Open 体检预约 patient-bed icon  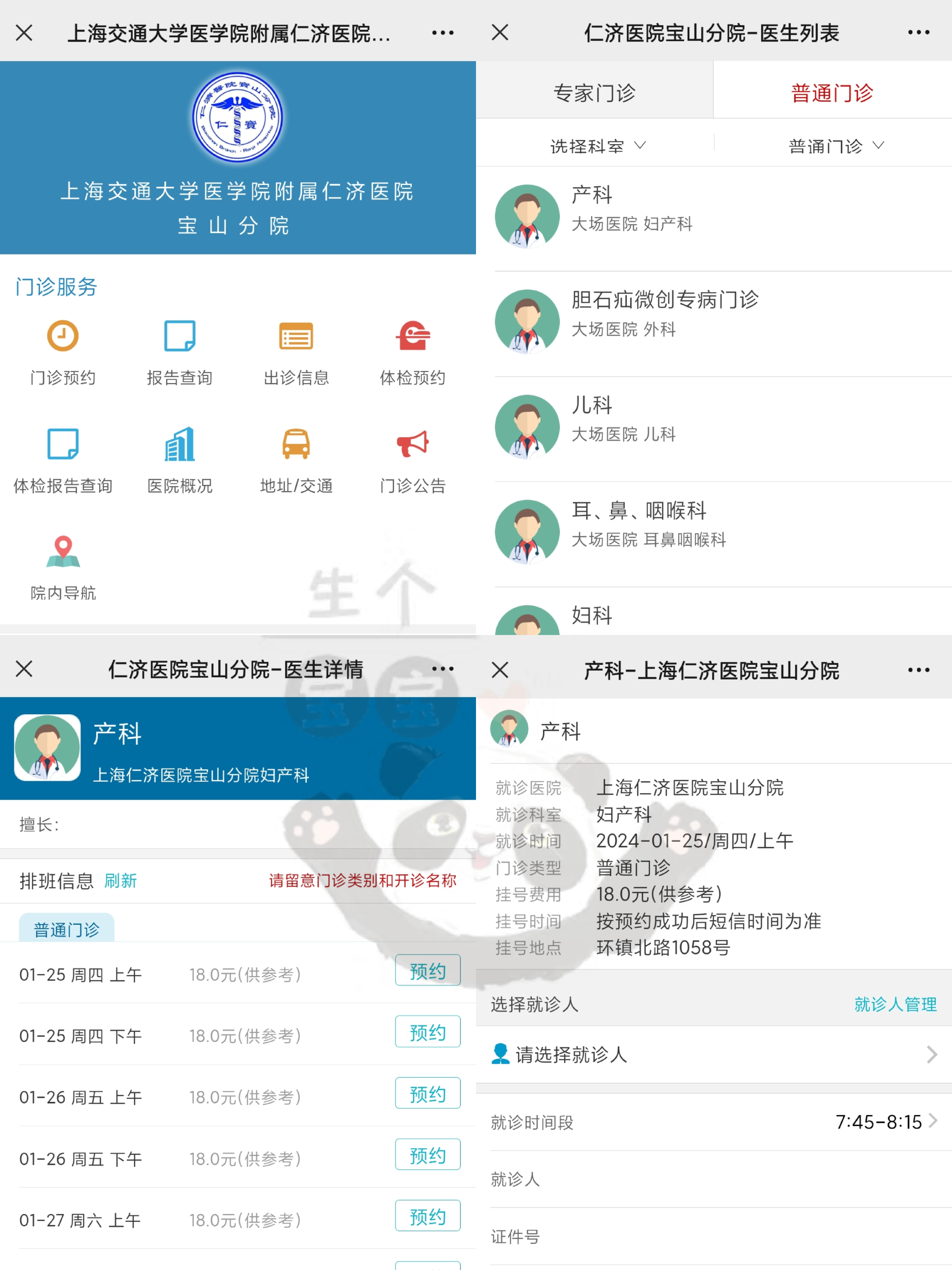click(x=413, y=336)
